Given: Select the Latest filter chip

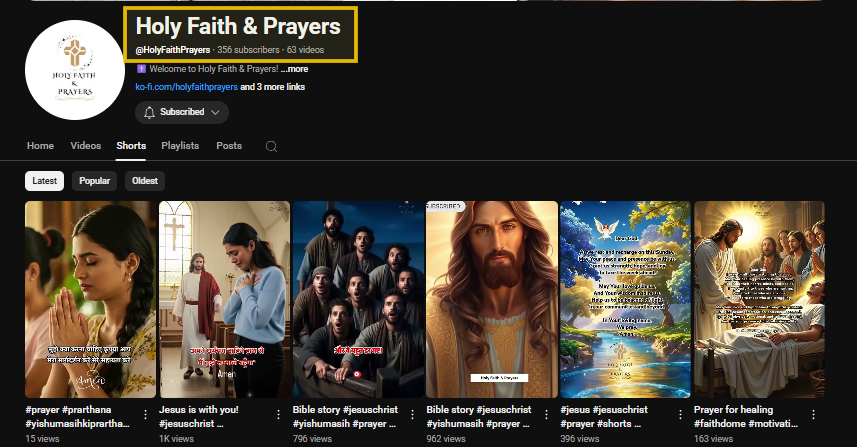Looking at the screenshot, I should tap(45, 181).
